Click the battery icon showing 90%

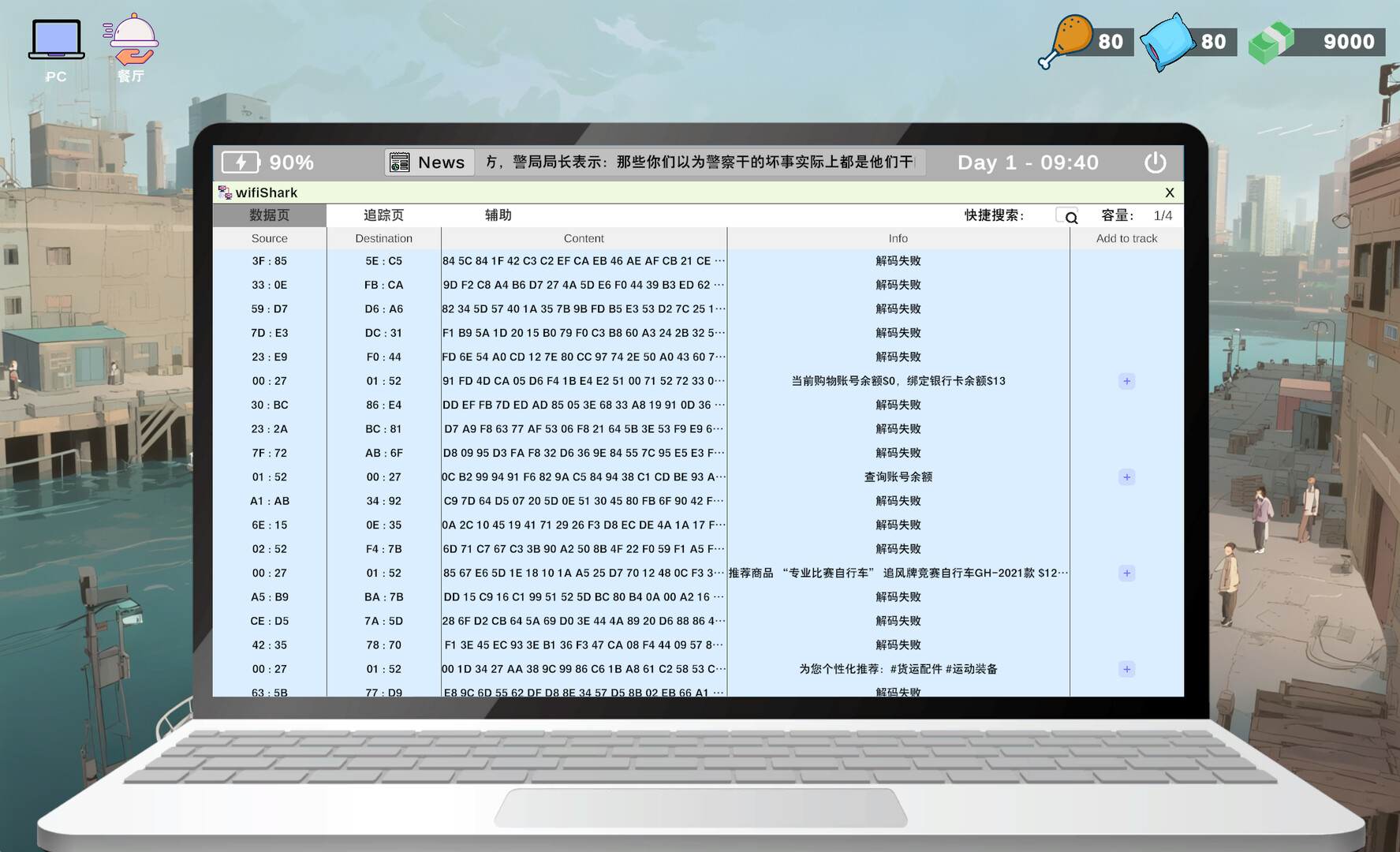(241, 163)
